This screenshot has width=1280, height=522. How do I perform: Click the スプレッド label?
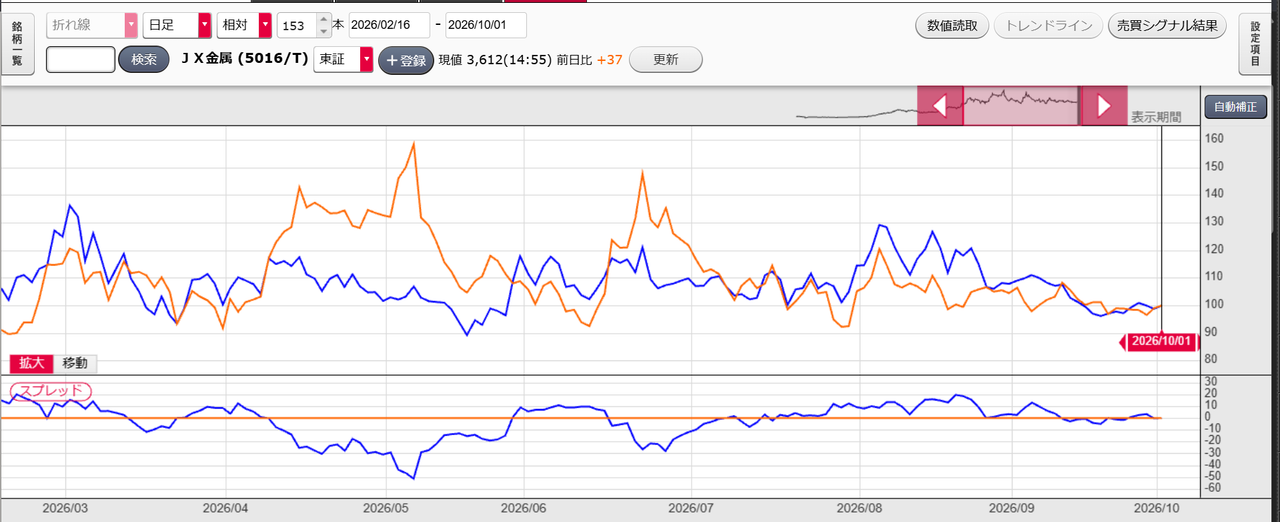pyautogui.click(x=50, y=391)
